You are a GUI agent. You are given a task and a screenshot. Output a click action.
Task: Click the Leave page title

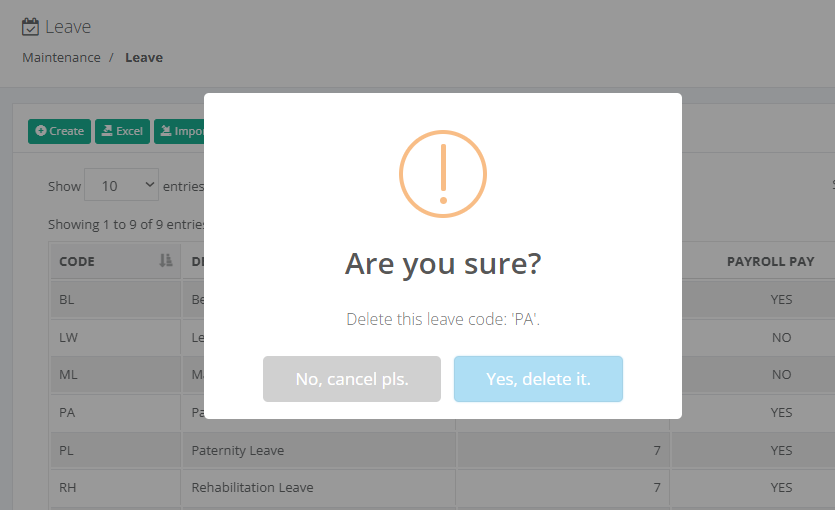68,27
